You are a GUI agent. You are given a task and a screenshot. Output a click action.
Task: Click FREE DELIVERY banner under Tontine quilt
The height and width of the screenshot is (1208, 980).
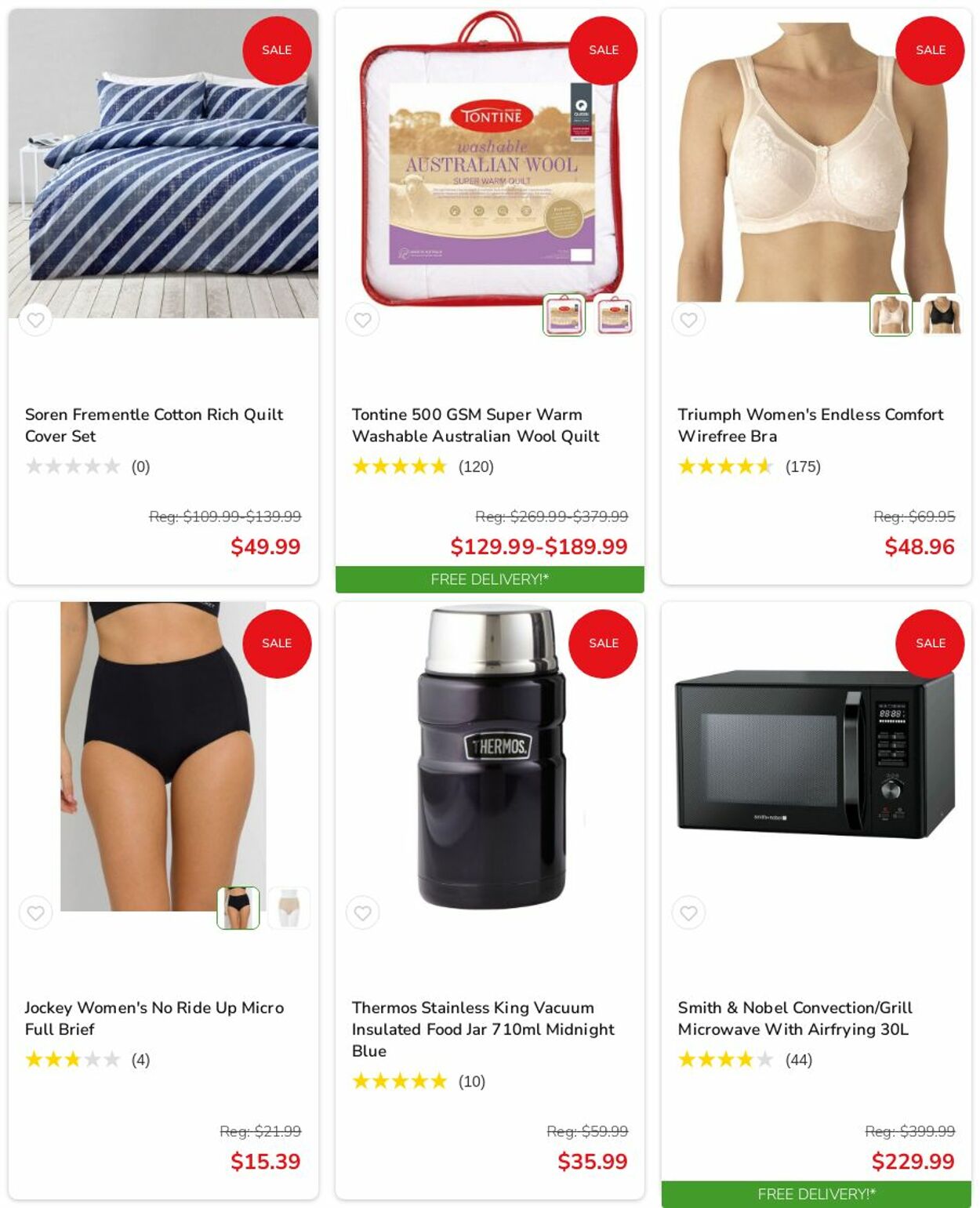pyautogui.click(x=490, y=579)
